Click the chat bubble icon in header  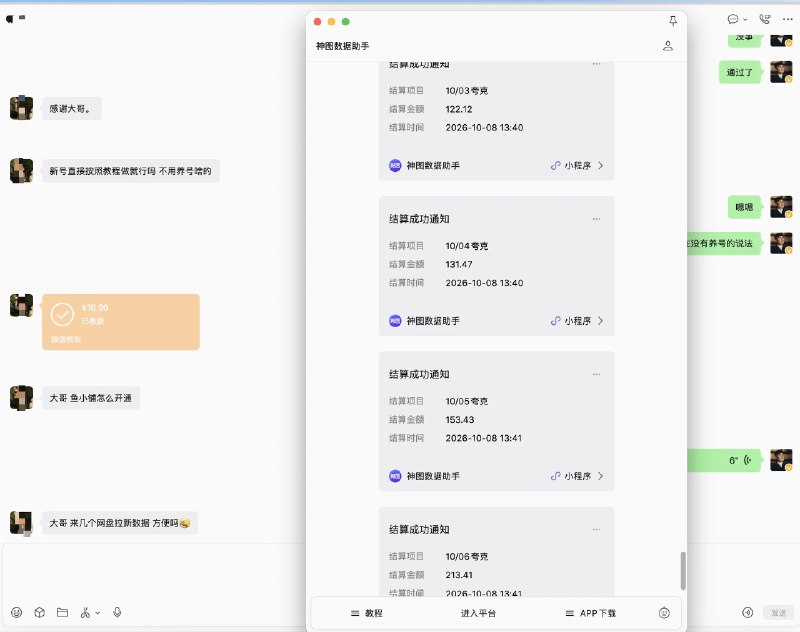point(733,19)
